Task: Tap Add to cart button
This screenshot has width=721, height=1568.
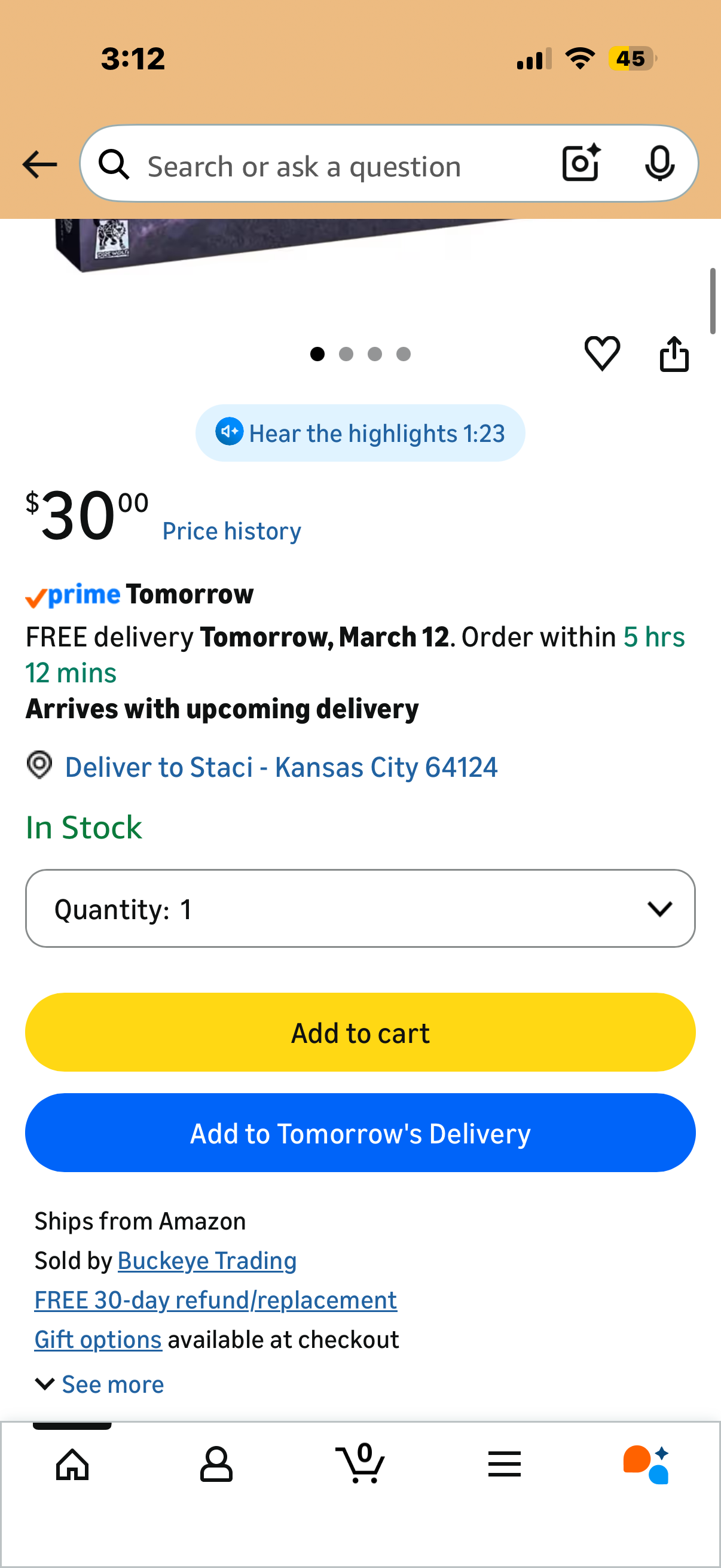Action: 360,1033
